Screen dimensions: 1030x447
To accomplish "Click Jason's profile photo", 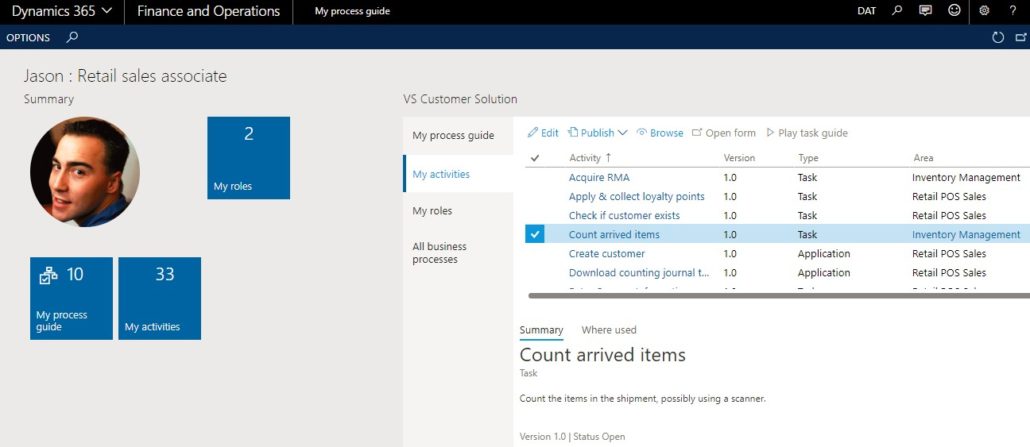I will (x=85, y=172).
